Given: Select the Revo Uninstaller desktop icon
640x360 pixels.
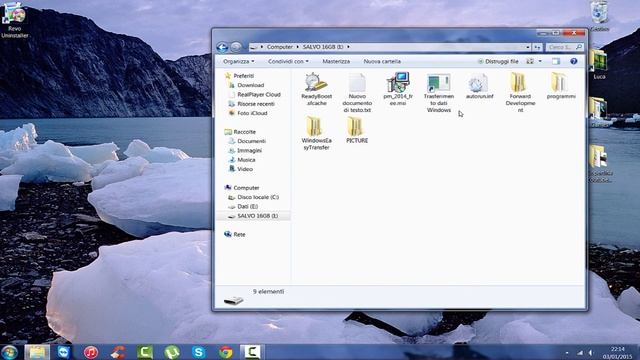Looking at the screenshot, I should point(14,20).
